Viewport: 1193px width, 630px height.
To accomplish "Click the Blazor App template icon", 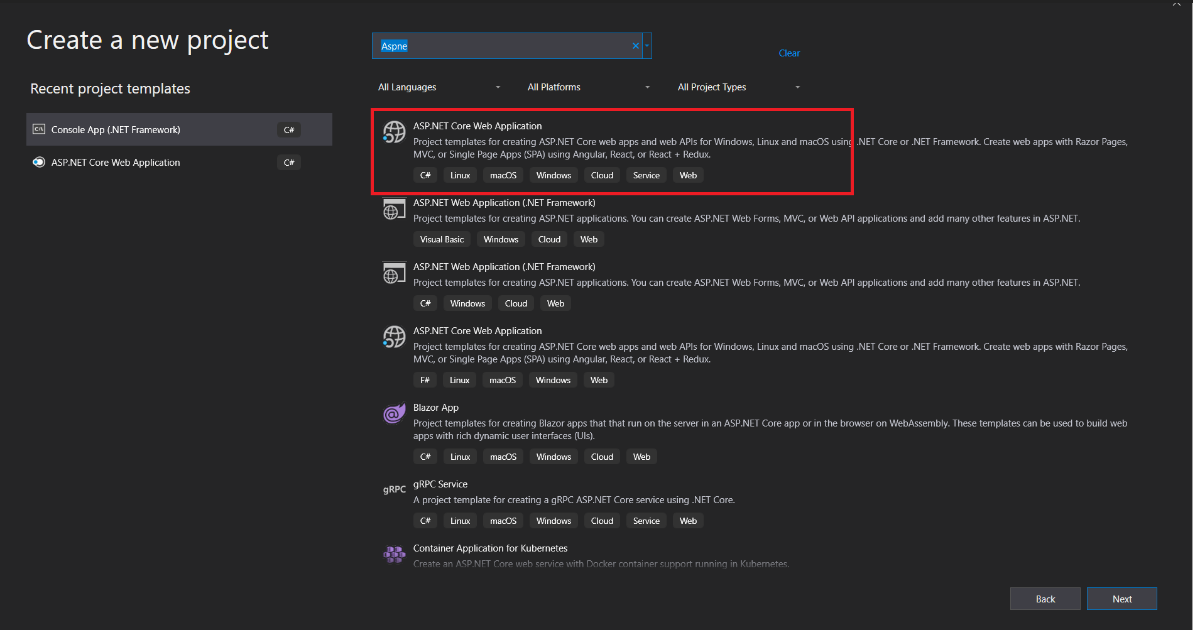I will 394,414.
